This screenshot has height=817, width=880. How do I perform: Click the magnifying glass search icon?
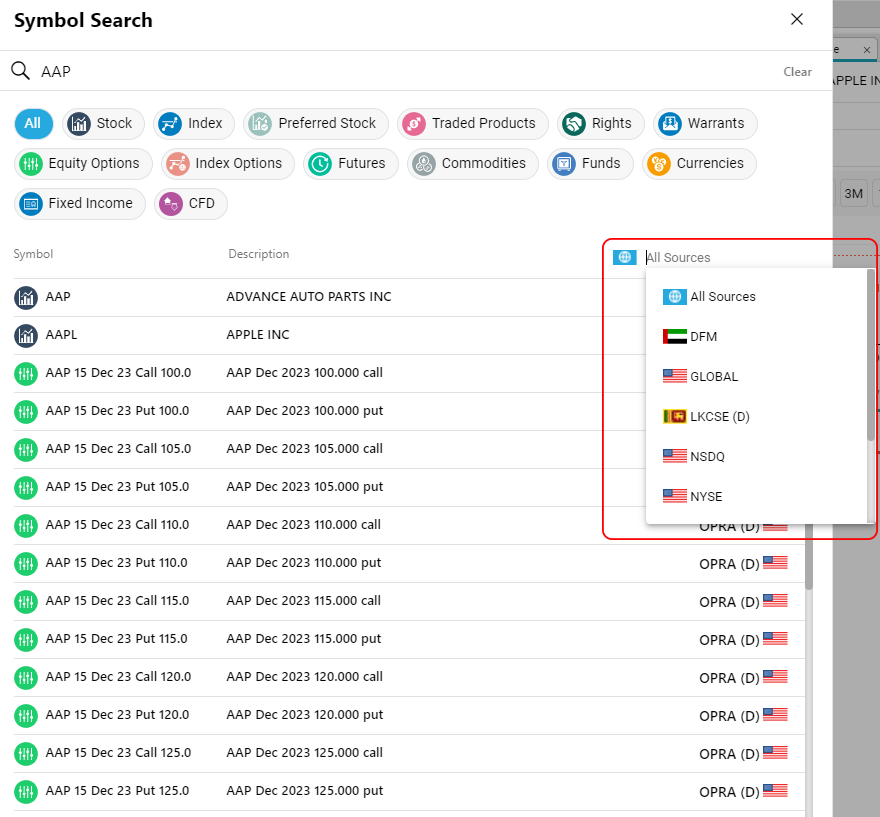[x=20, y=71]
